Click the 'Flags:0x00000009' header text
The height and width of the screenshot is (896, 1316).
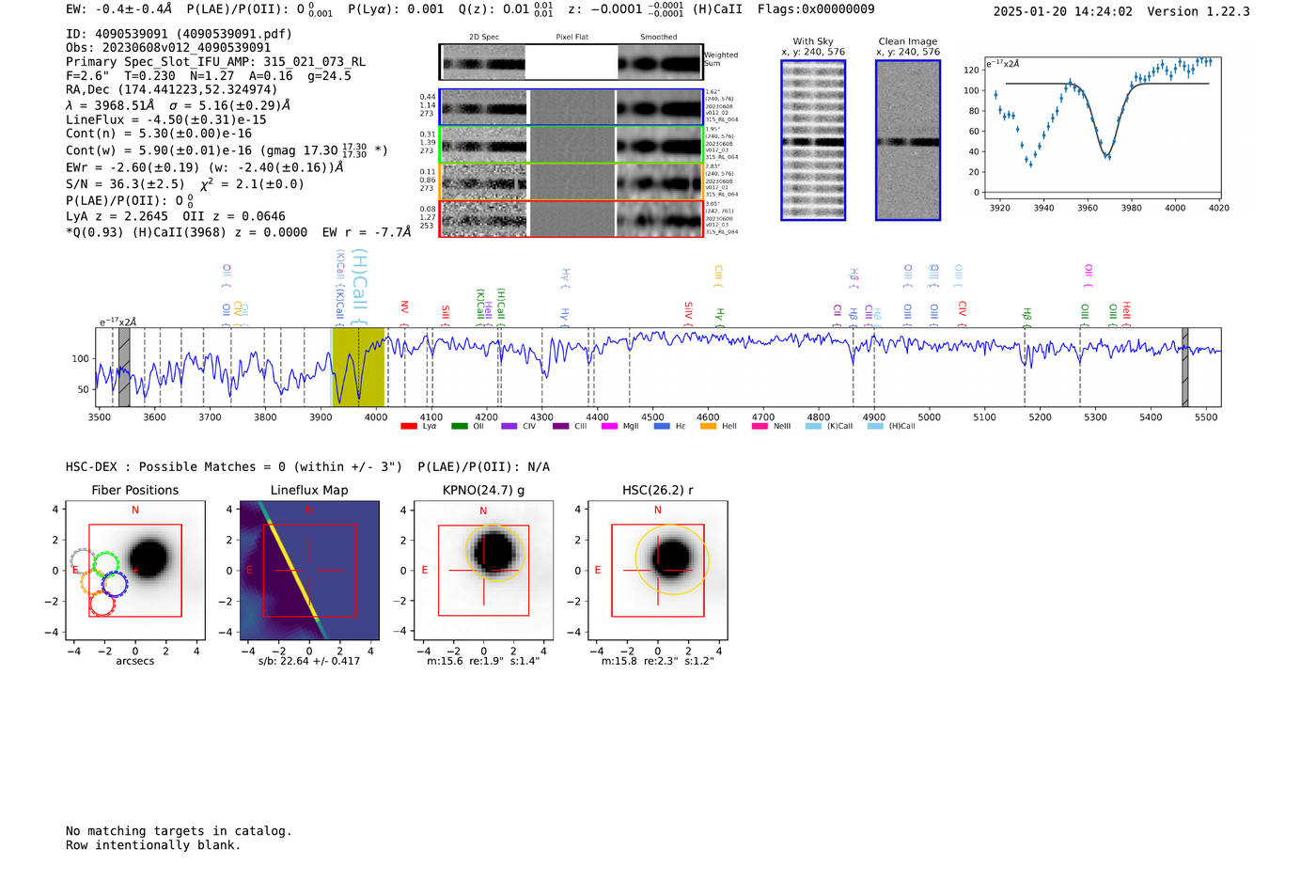(x=816, y=9)
